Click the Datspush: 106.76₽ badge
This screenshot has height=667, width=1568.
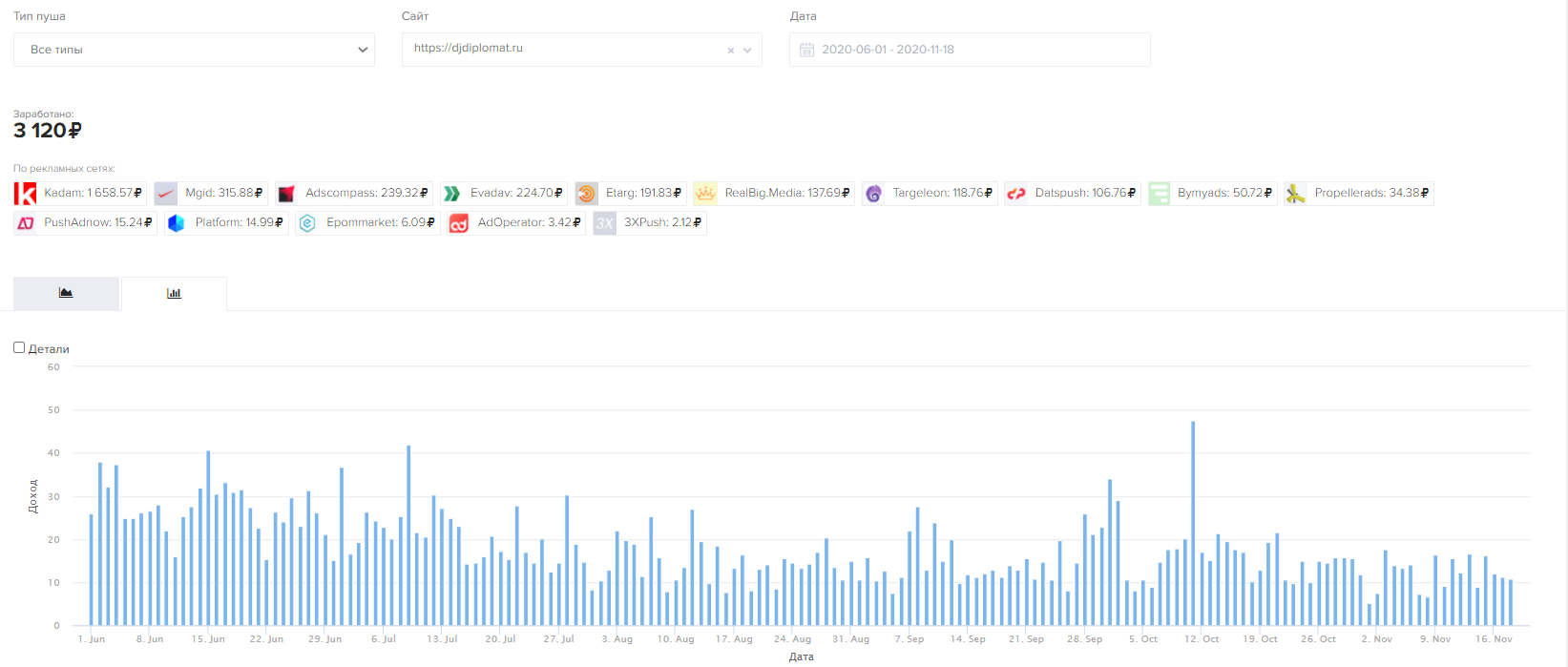tap(1073, 194)
